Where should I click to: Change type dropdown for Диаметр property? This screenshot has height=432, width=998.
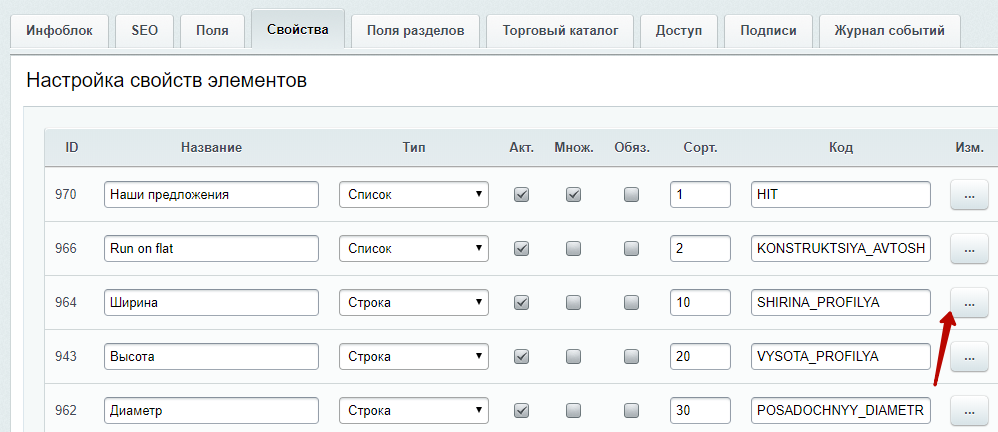[413, 409]
